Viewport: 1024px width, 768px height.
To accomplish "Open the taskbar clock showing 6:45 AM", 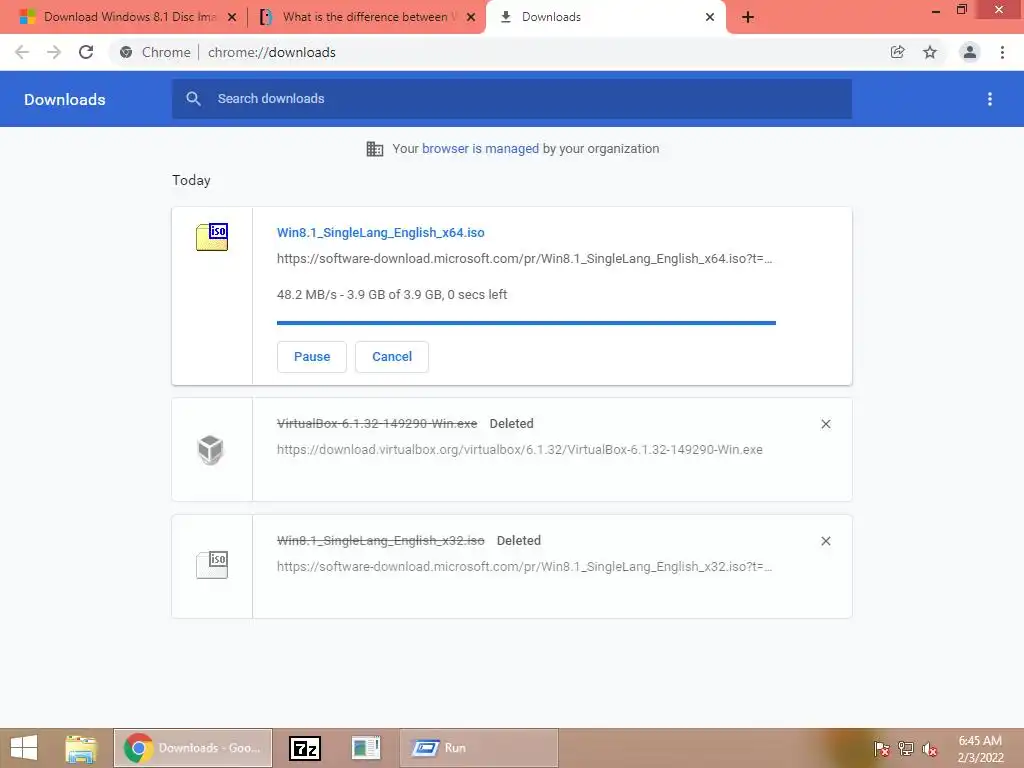I will (x=980, y=749).
